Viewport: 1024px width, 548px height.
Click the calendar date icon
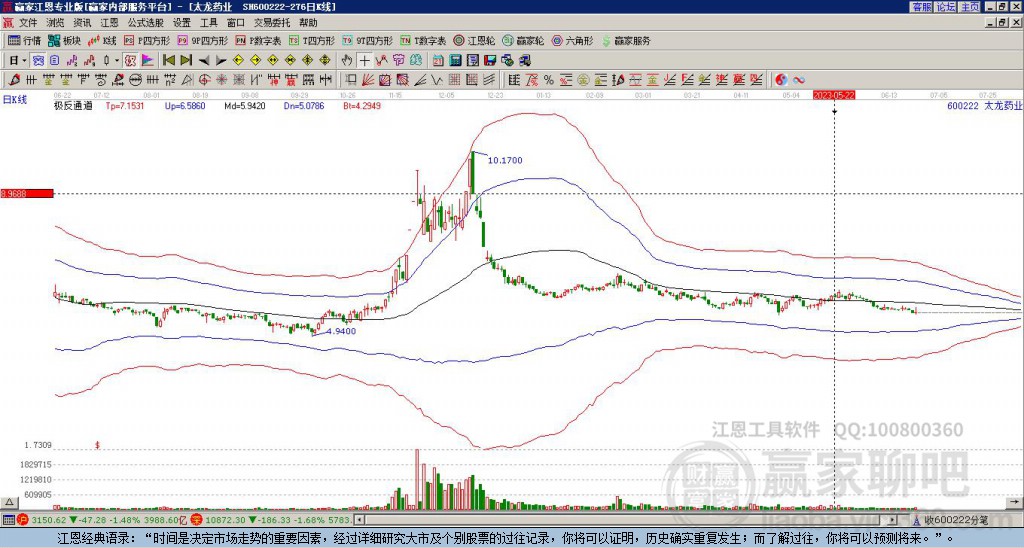[x=438, y=61]
